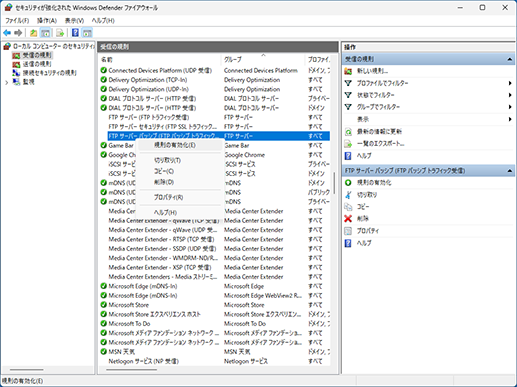Click the red X 削除 action icon
Screen dimensions: 517x387
pos(348,219)
